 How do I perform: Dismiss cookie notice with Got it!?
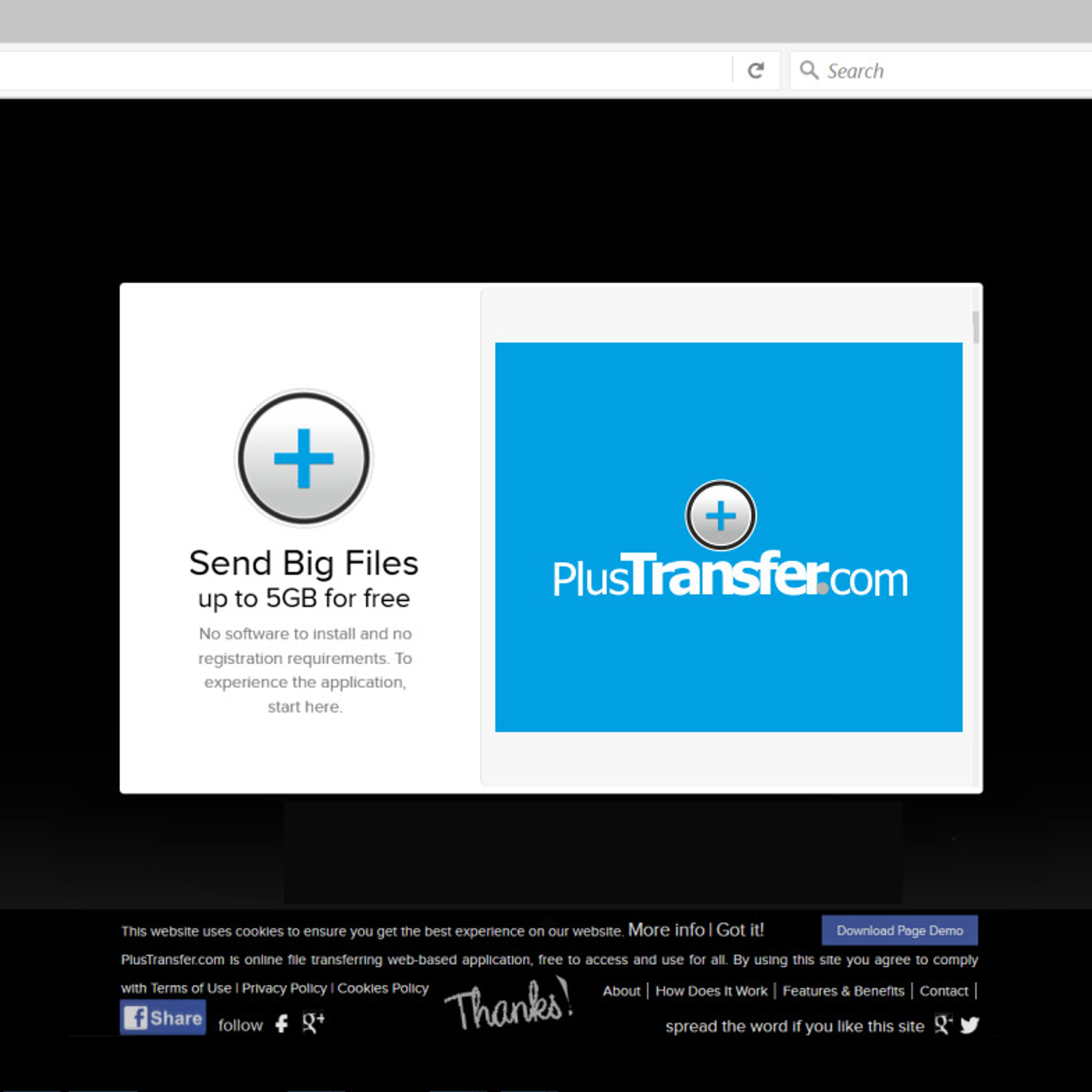click(x=740, y=930)
